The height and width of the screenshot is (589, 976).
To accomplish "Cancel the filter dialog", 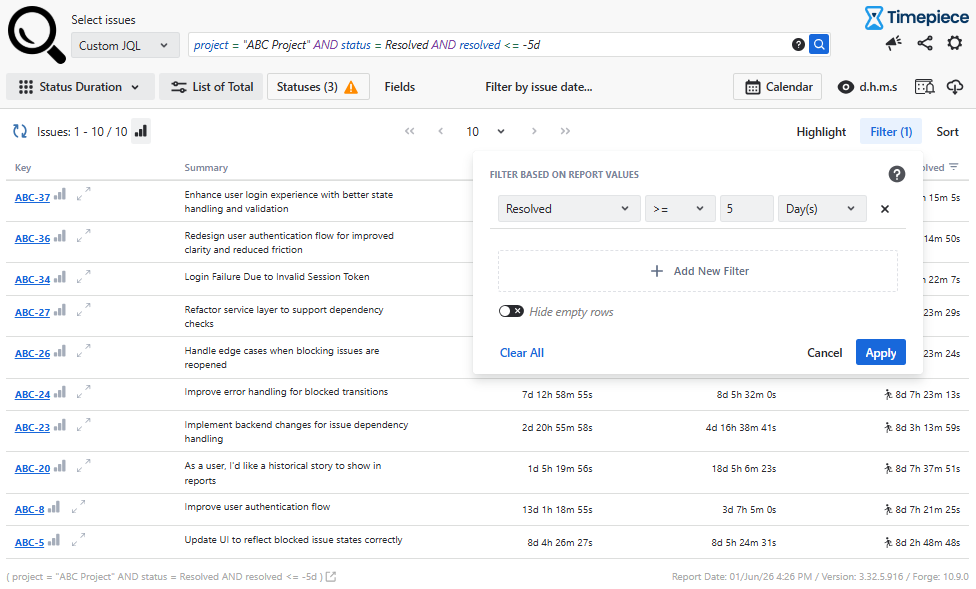I will click(x=824, y=352).
